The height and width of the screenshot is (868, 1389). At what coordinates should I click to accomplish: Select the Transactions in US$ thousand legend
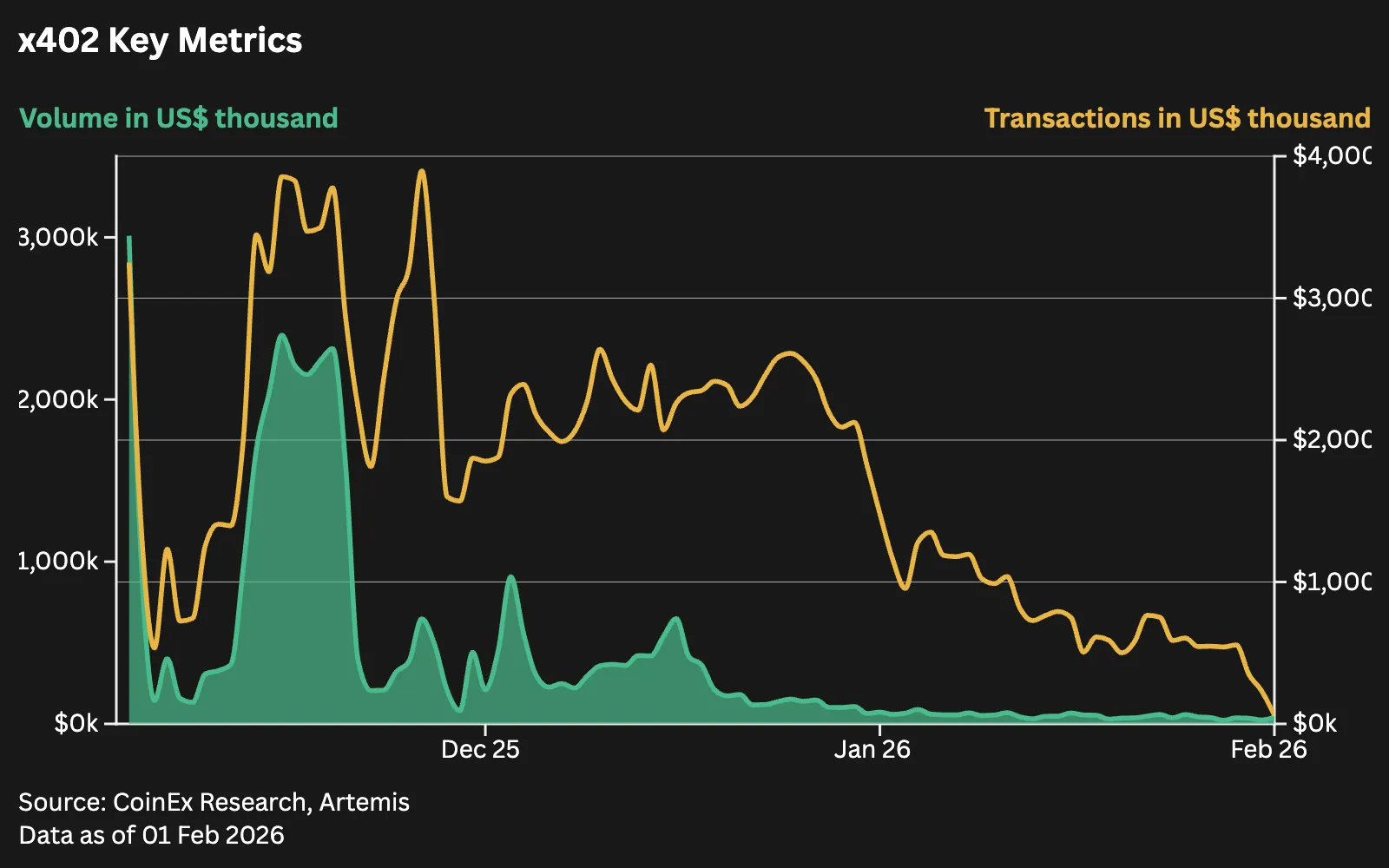click(x=1177, y=118)
